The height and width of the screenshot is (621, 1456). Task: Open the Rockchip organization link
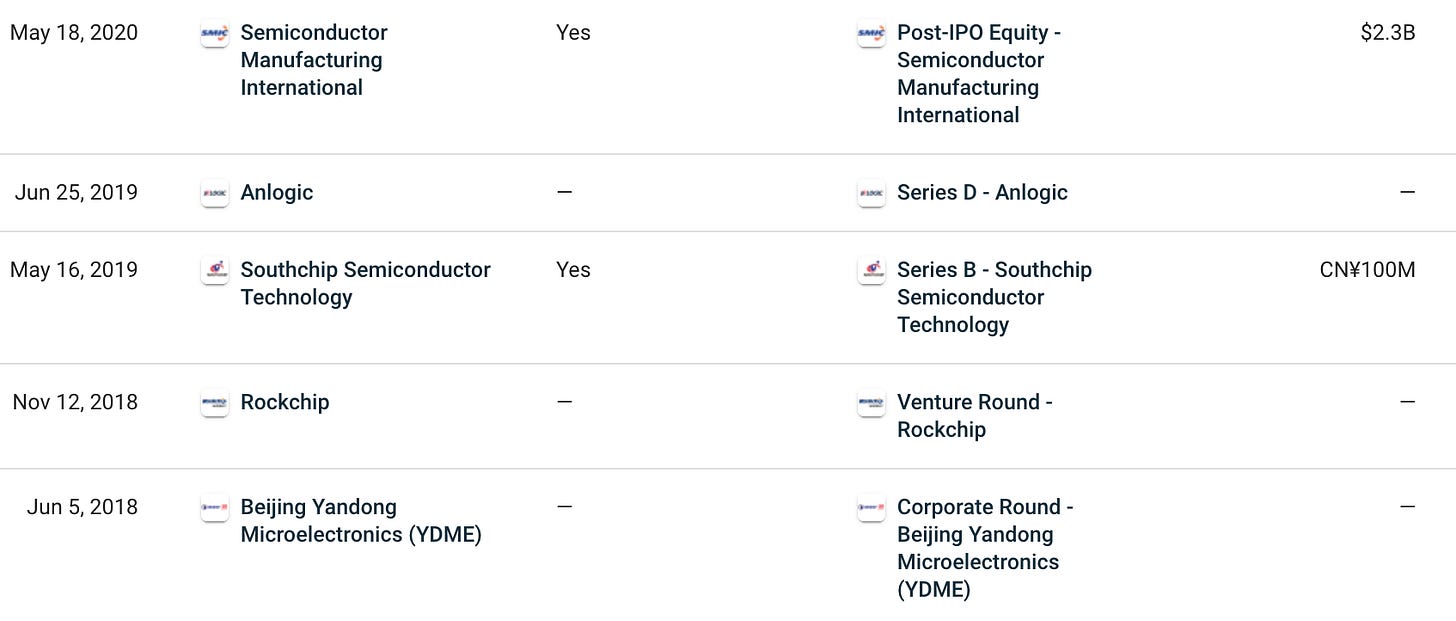click(x=285, y=403)
